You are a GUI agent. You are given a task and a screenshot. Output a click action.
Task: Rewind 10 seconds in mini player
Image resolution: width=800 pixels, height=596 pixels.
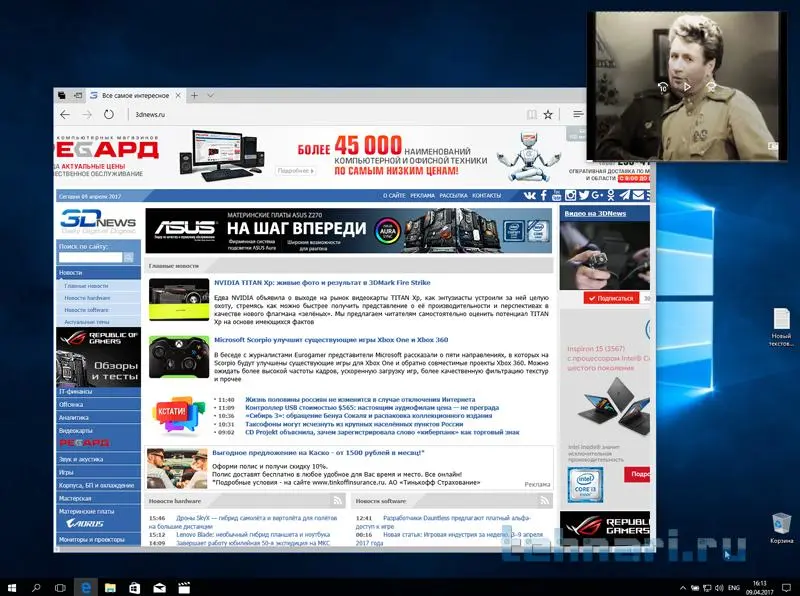(662, 87)
